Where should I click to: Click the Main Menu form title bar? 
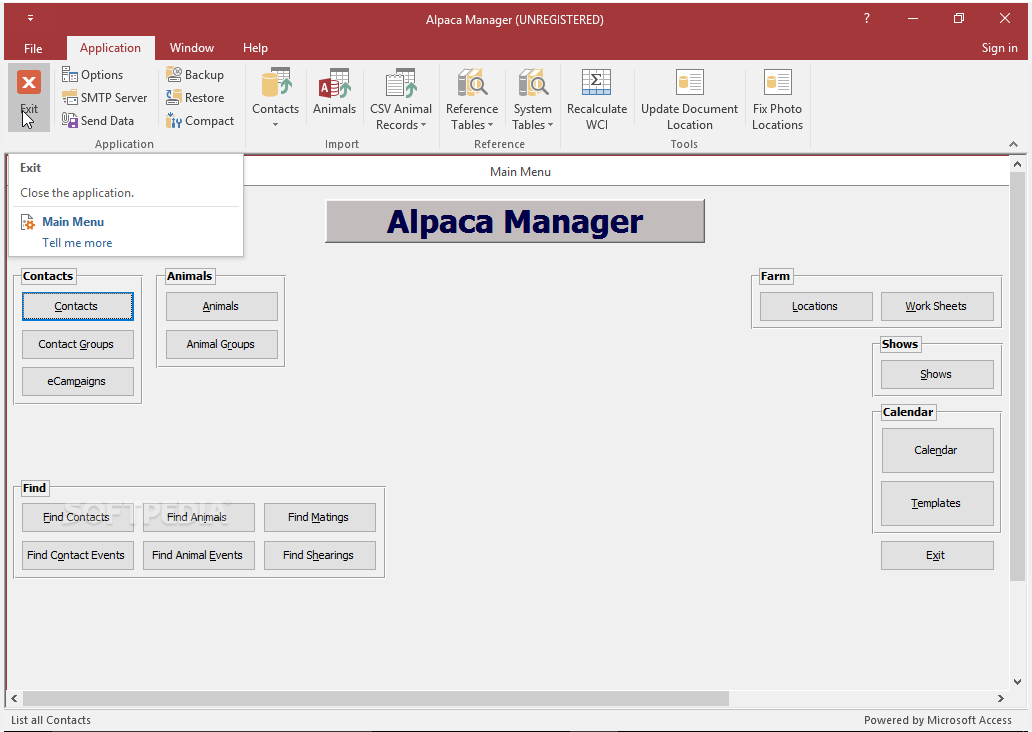520,171
